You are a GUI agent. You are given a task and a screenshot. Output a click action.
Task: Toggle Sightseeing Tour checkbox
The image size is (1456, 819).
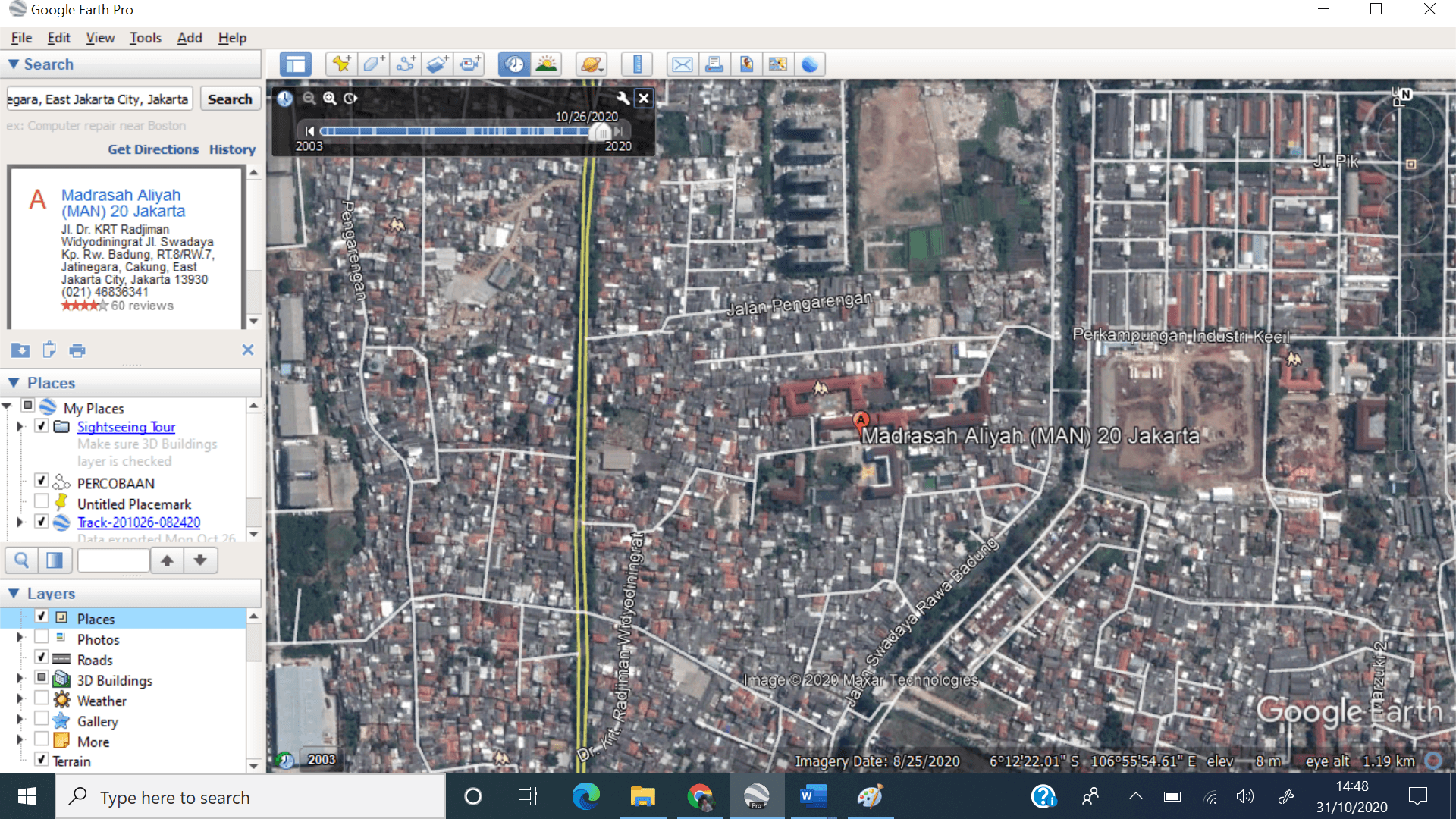pos(42,426)
